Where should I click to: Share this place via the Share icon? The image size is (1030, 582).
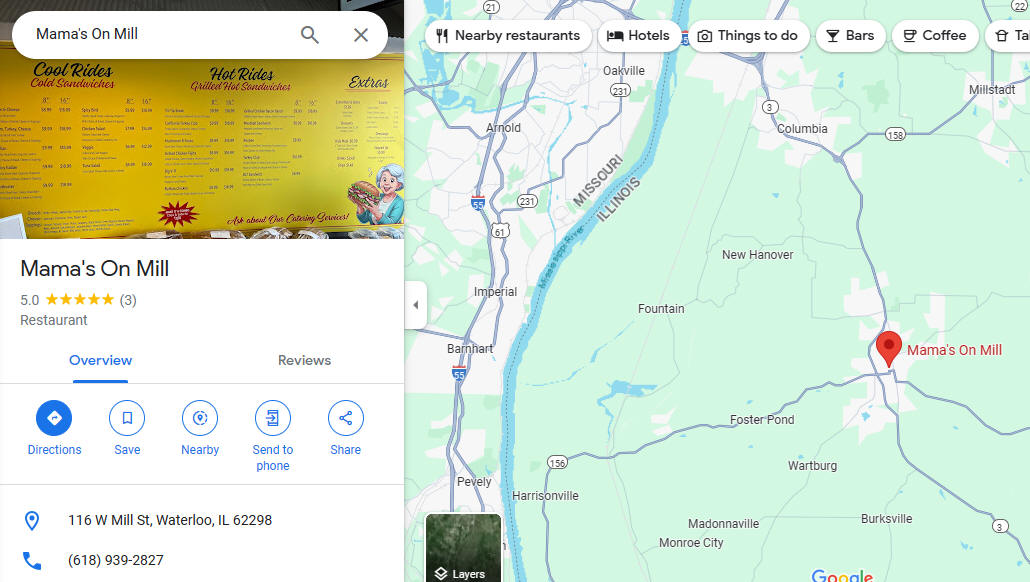coord(346,418)
